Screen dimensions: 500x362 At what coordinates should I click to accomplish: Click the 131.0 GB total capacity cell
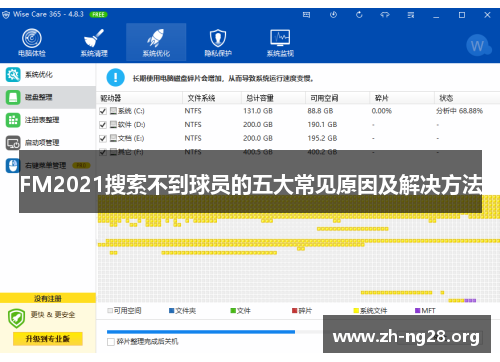258,111
